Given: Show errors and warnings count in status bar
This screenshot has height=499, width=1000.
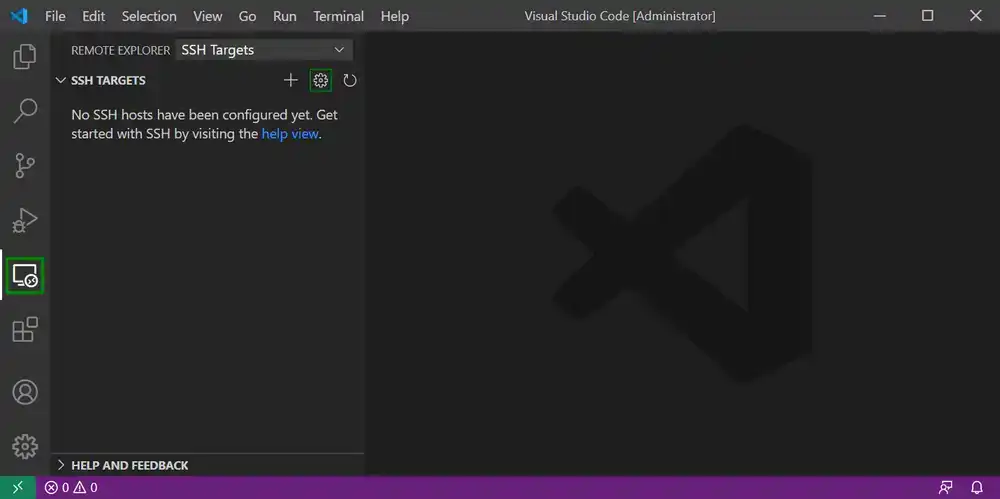Looking at the screenshot, I should pyautogui.click(x=71, y=488).
